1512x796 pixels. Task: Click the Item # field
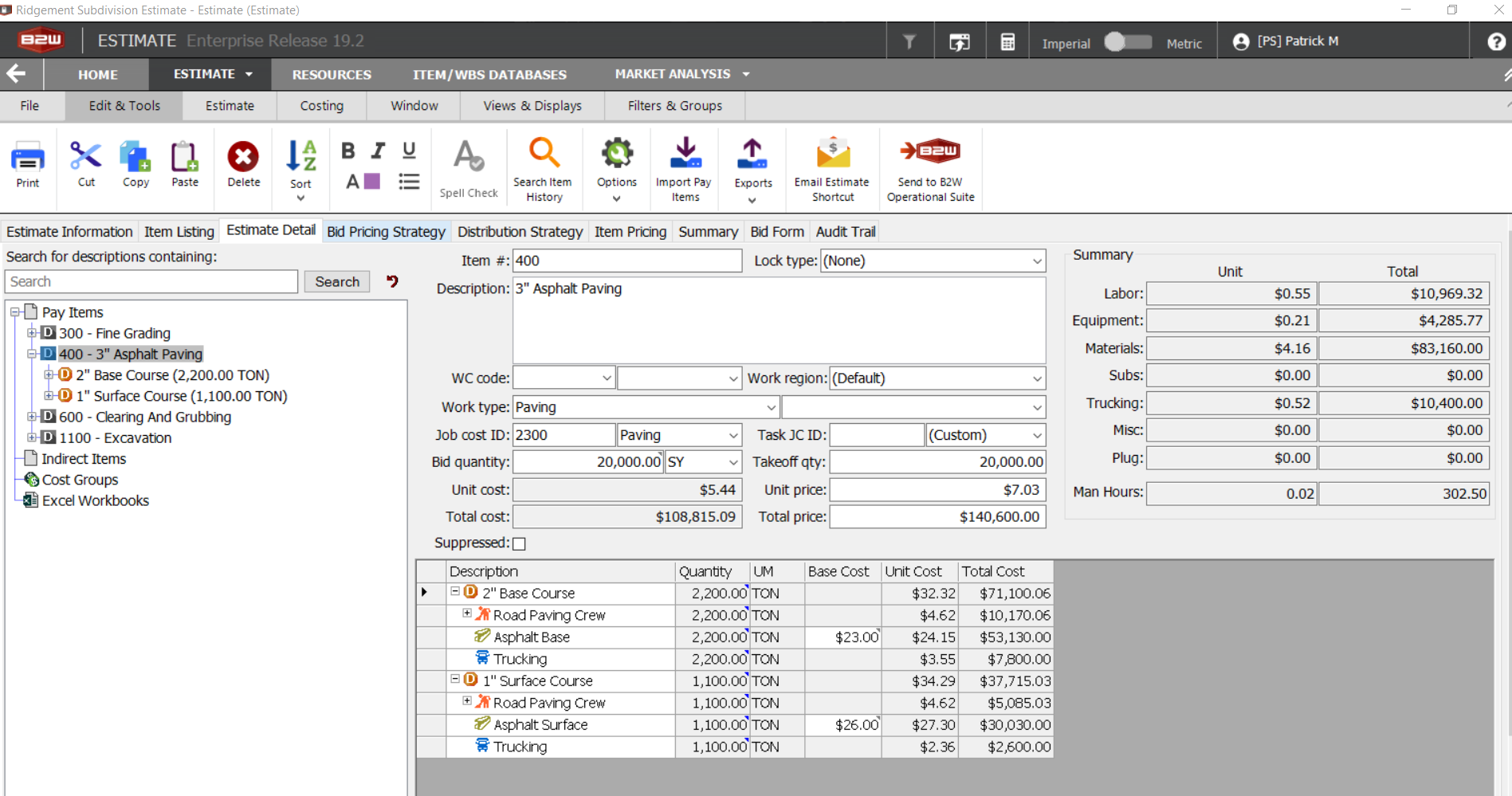coord(627,261)
